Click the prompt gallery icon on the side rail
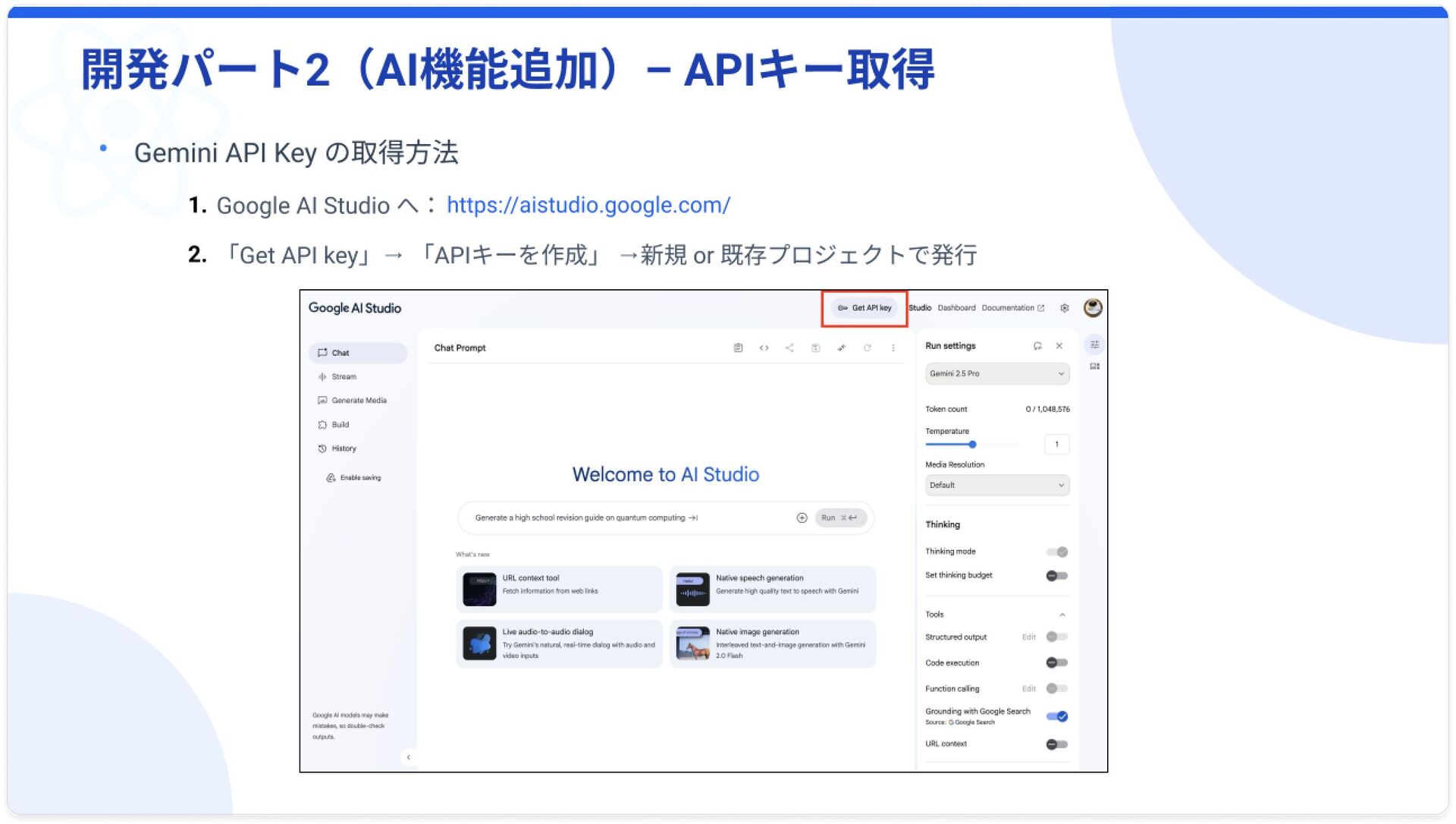 [1094, 366]
